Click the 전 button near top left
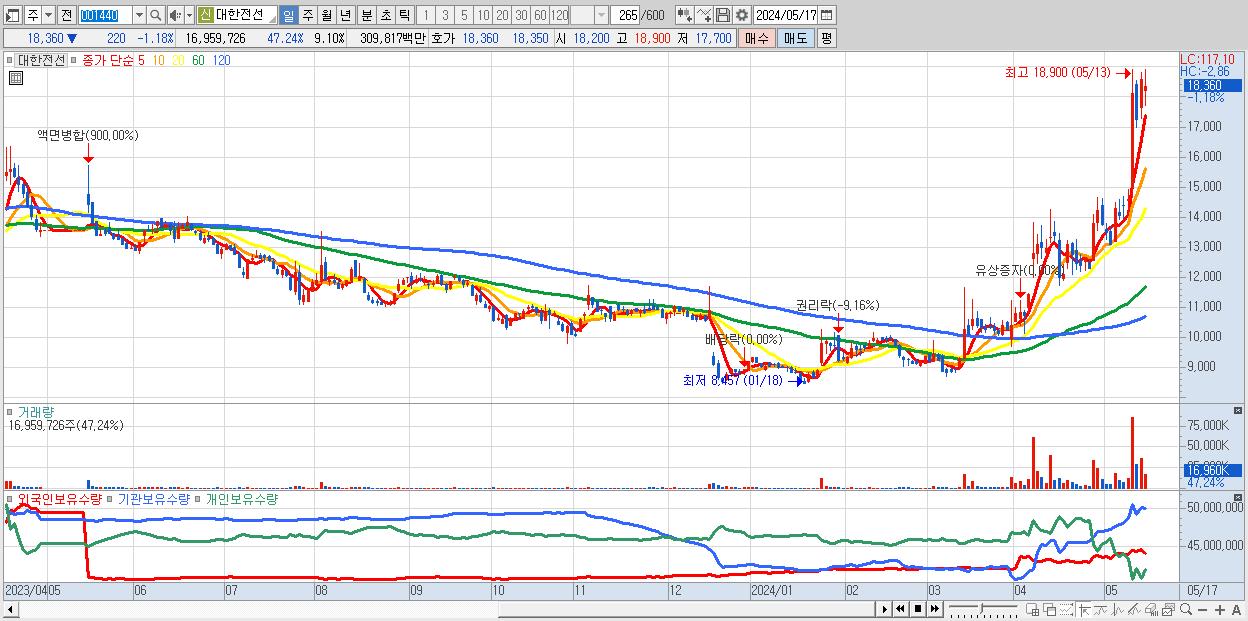Viewport: 1248px width, 621px height. pos(66,15)
